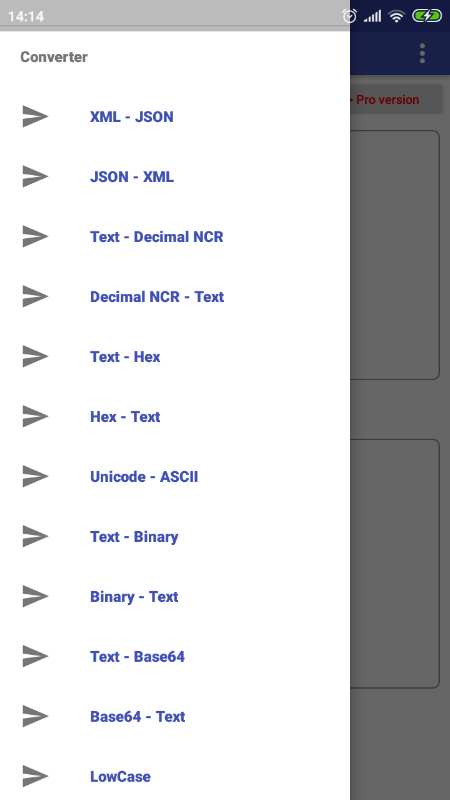
Task: Select the Text - Decimal NCR converter
Action: pyautogui.click(x=175, y=237)
